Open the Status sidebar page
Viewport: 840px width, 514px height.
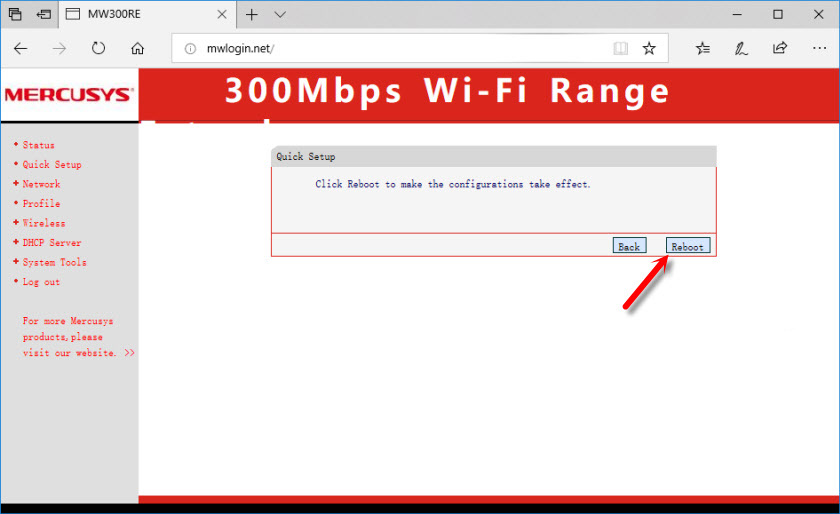[x=38, y=145]
